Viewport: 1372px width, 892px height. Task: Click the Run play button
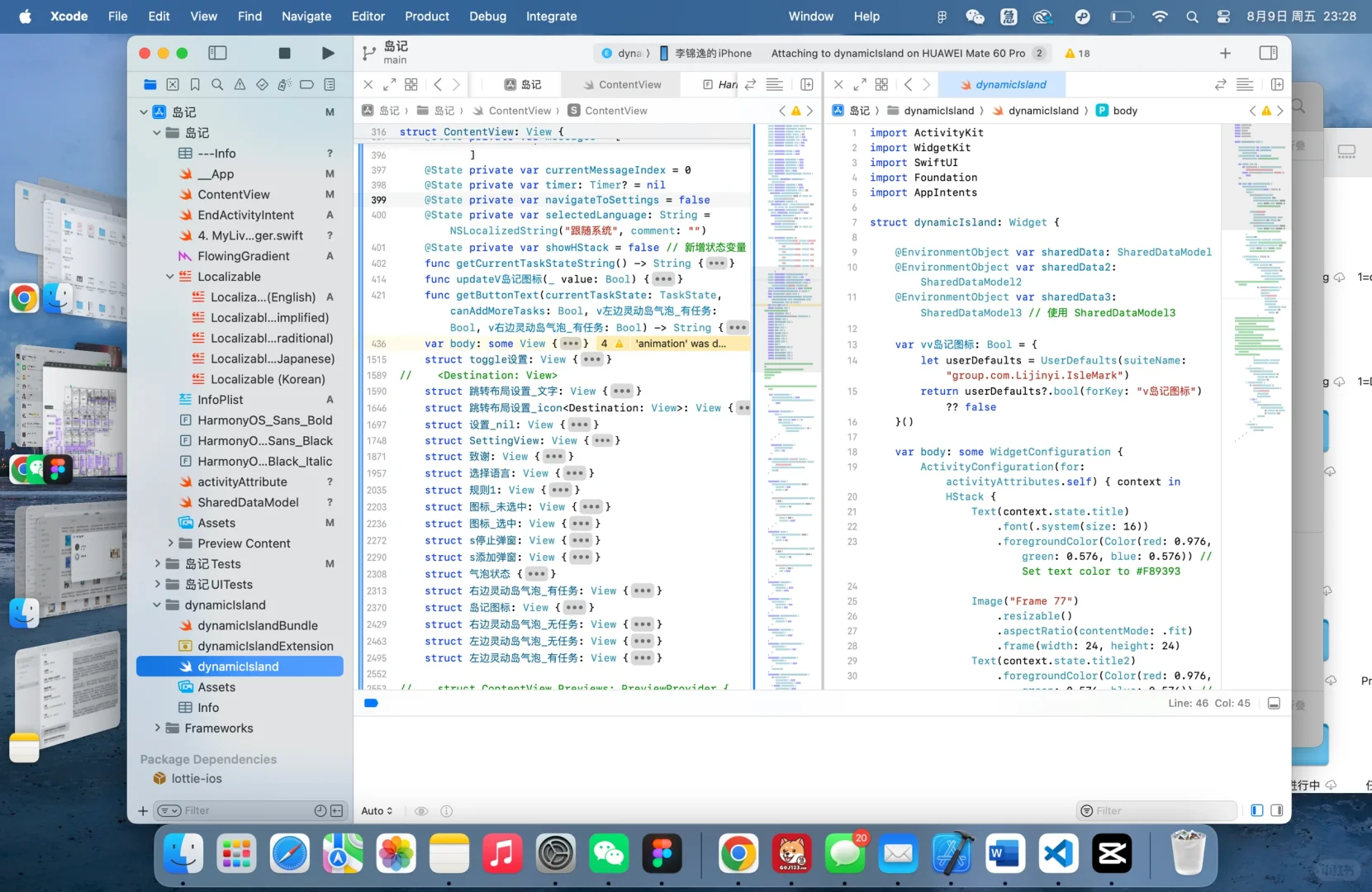pos(328,53)
